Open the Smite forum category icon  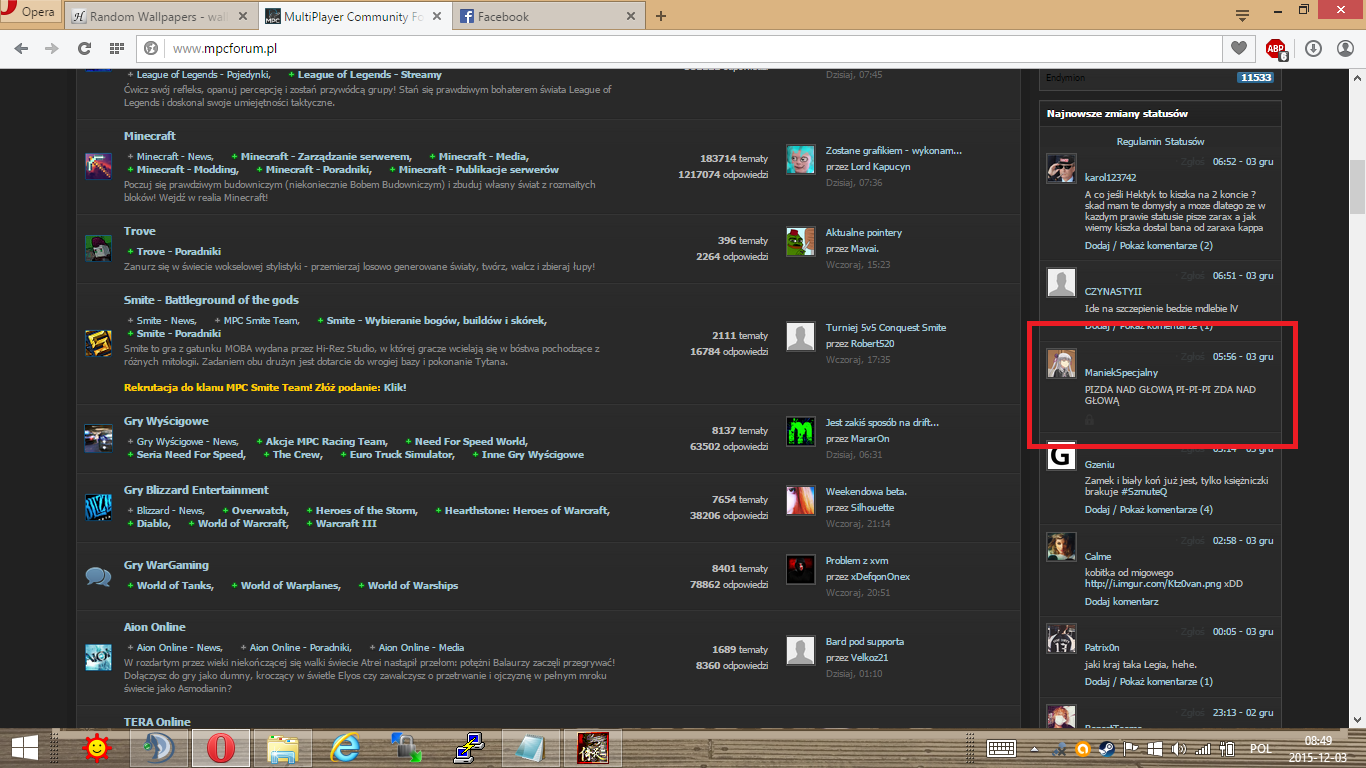[98, 344]
